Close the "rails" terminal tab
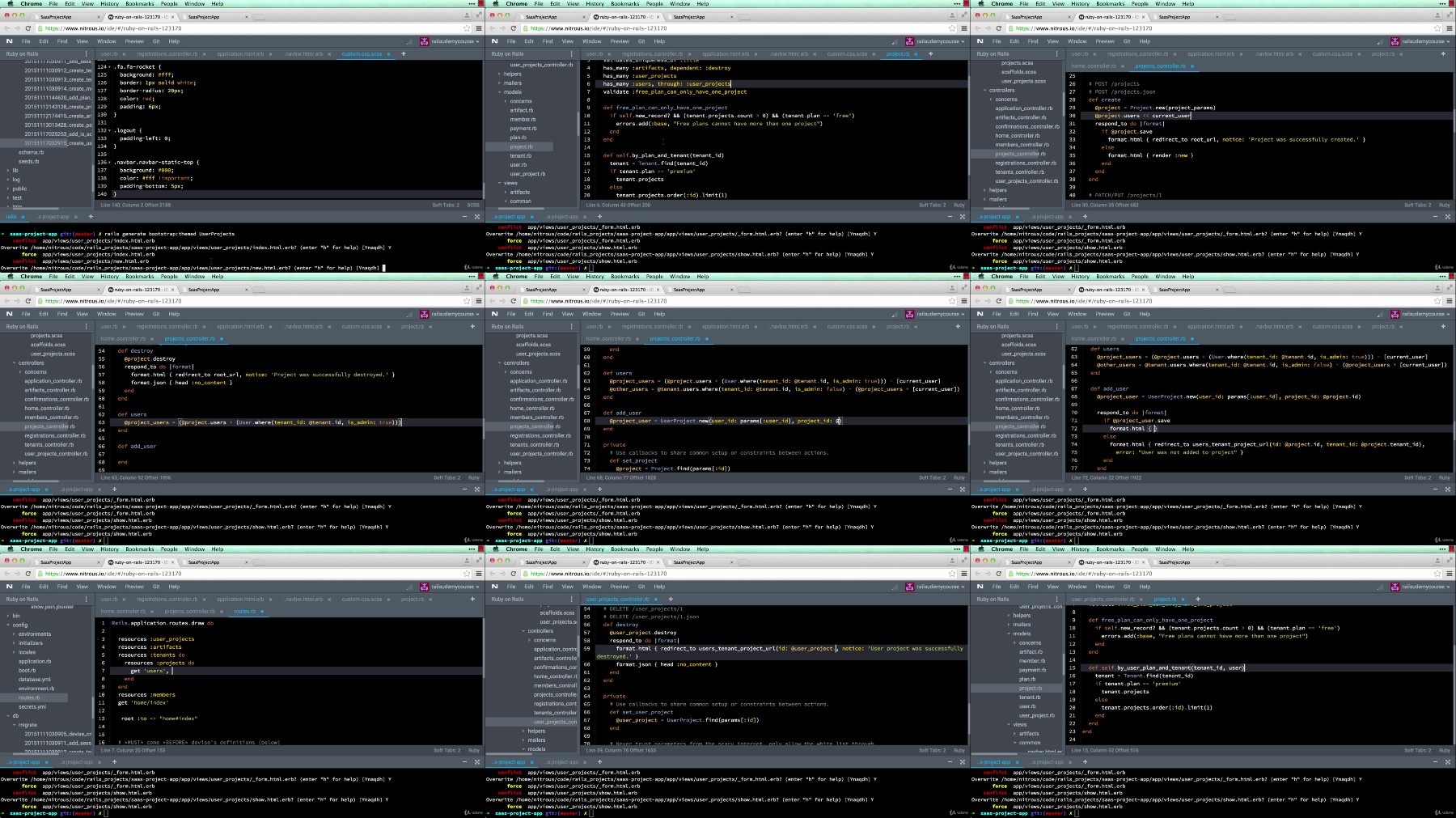This screenshot has height=818, width=1456. [x=23, y=217]
